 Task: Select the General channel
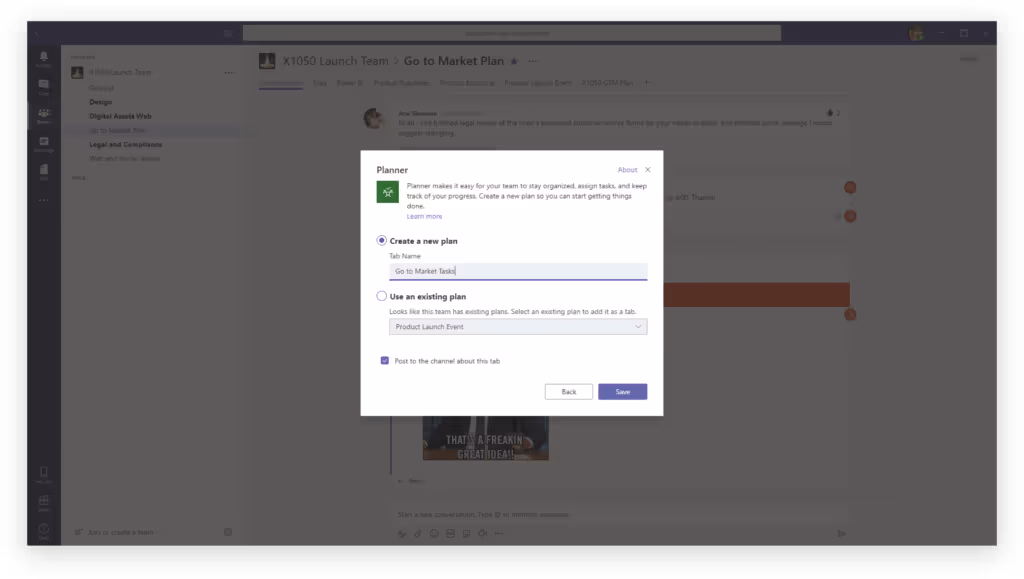101,87
